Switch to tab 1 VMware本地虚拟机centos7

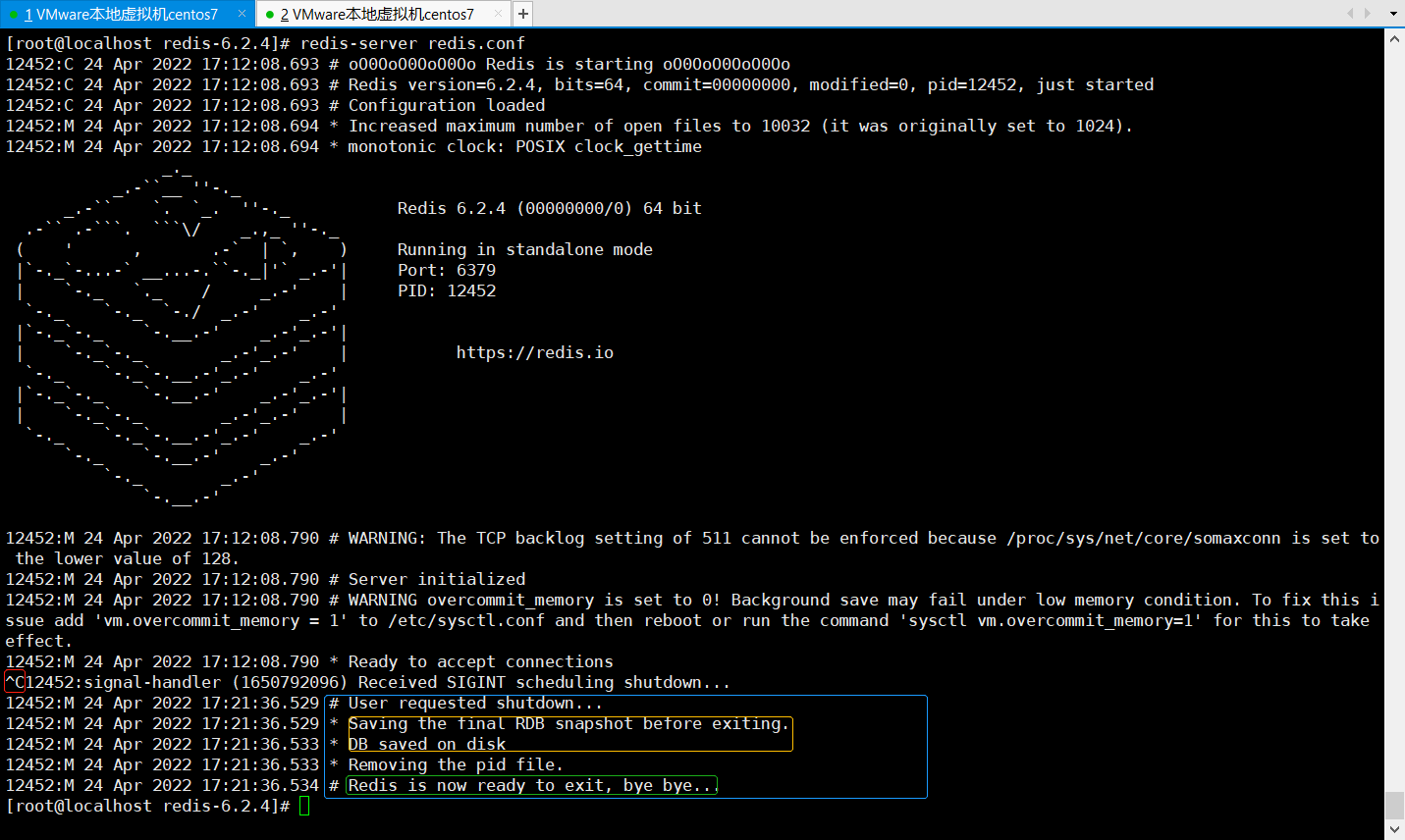121,14
